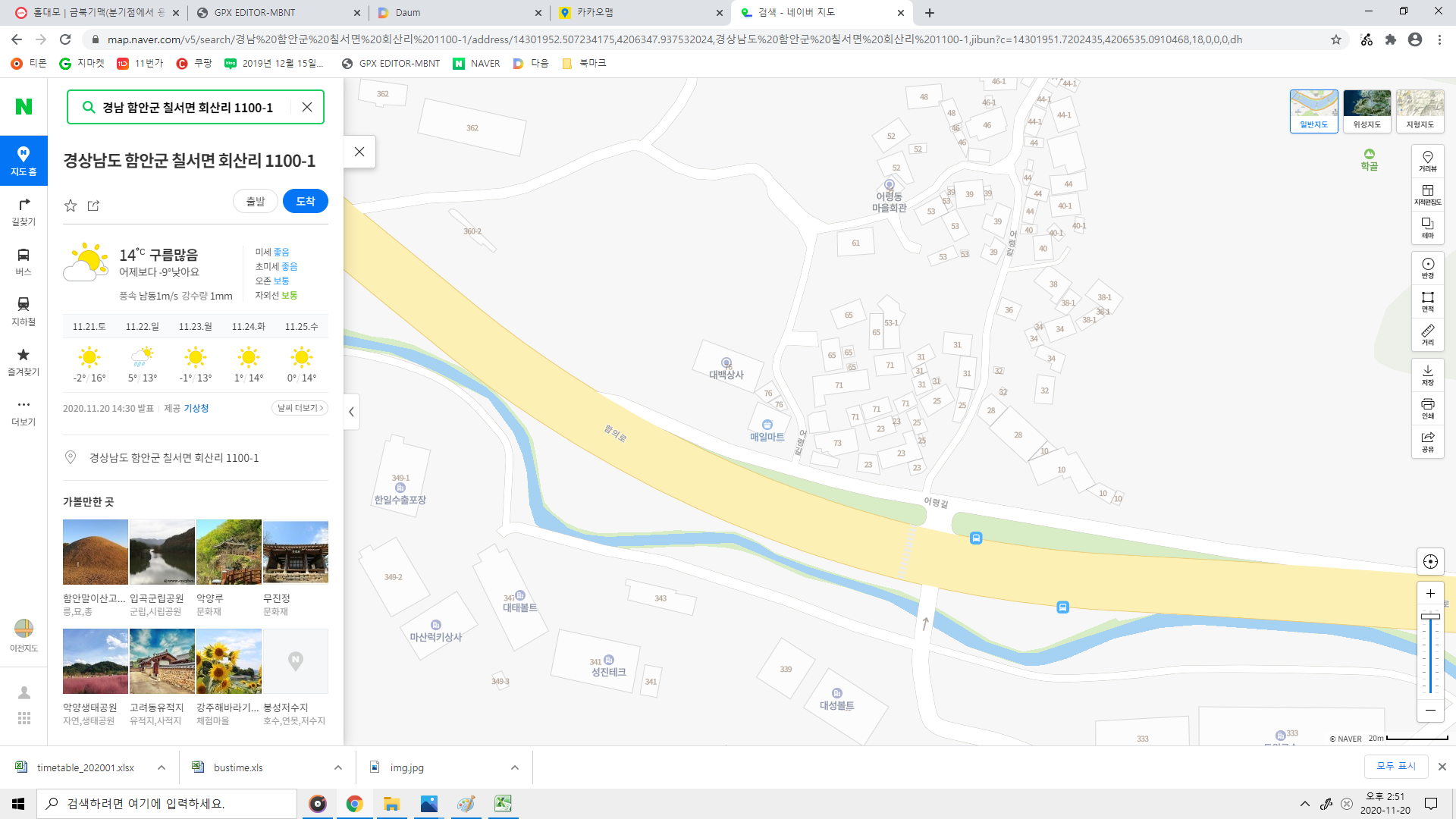Open the 함안말이산고분군 place thumbnail
This screenshot has height=819, width=1456.
(x=95, y=551)
